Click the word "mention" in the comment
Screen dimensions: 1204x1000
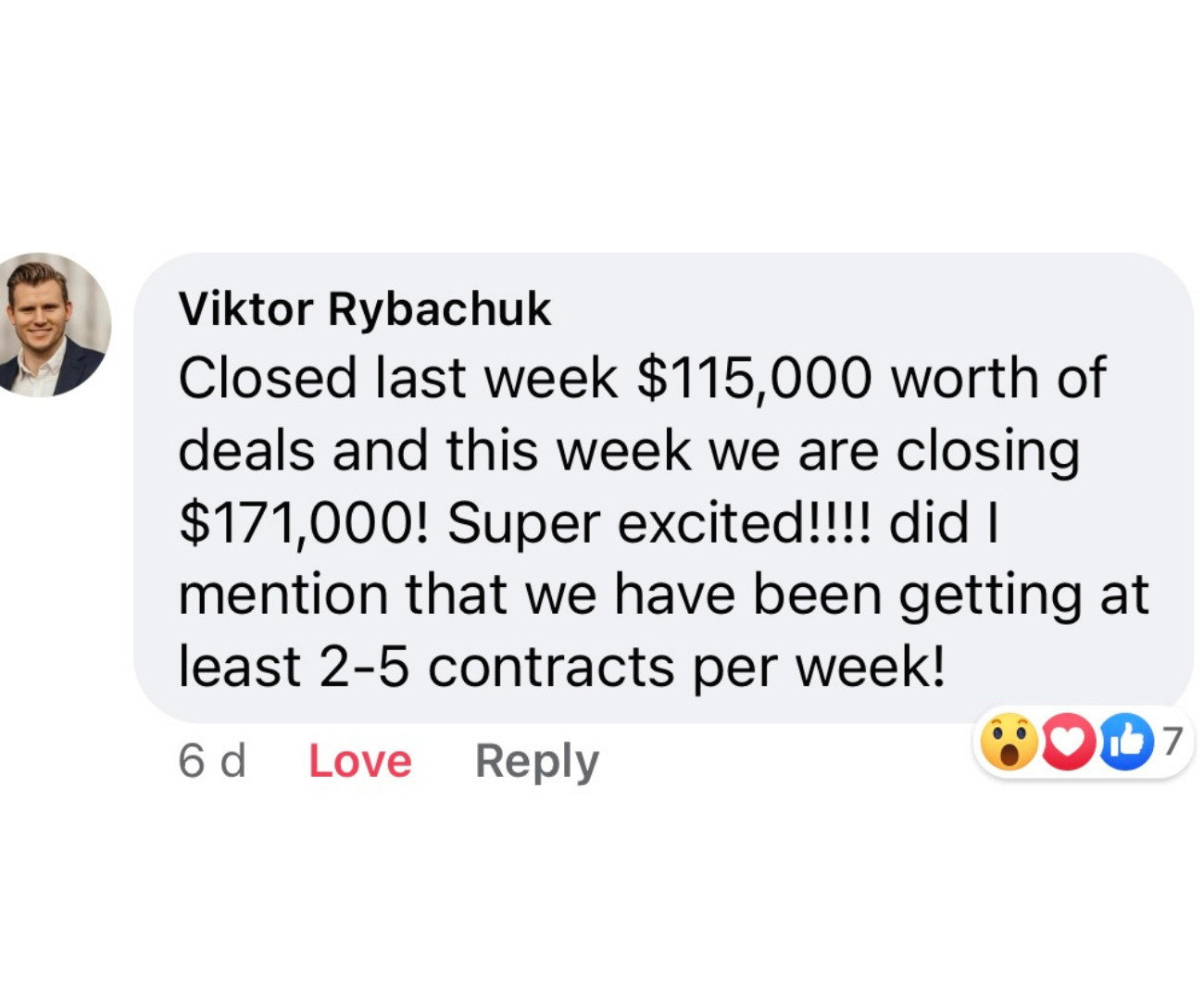(282, 595)
